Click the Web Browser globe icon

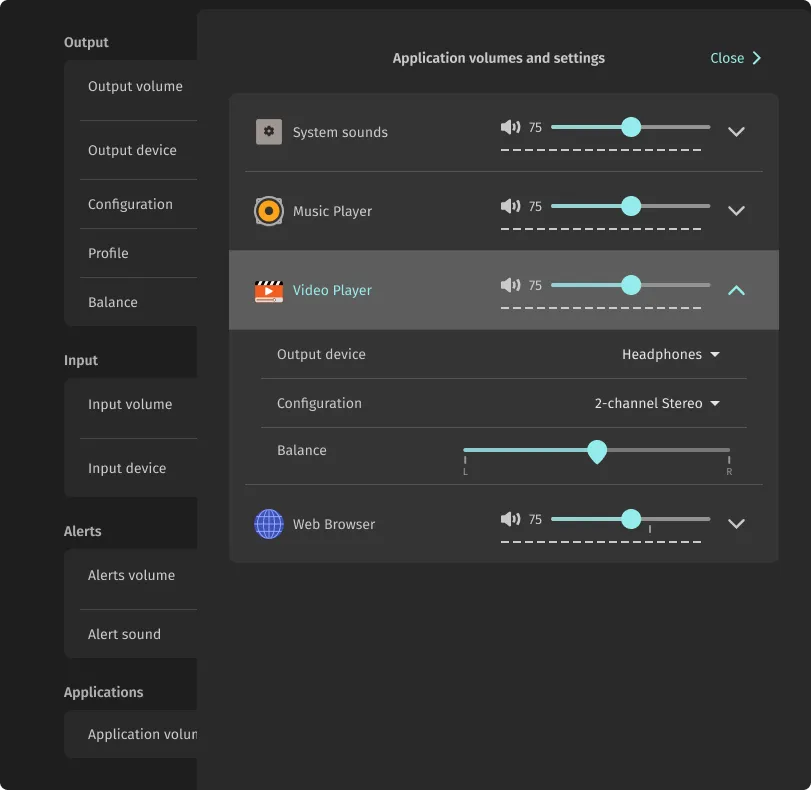(268, 523)
